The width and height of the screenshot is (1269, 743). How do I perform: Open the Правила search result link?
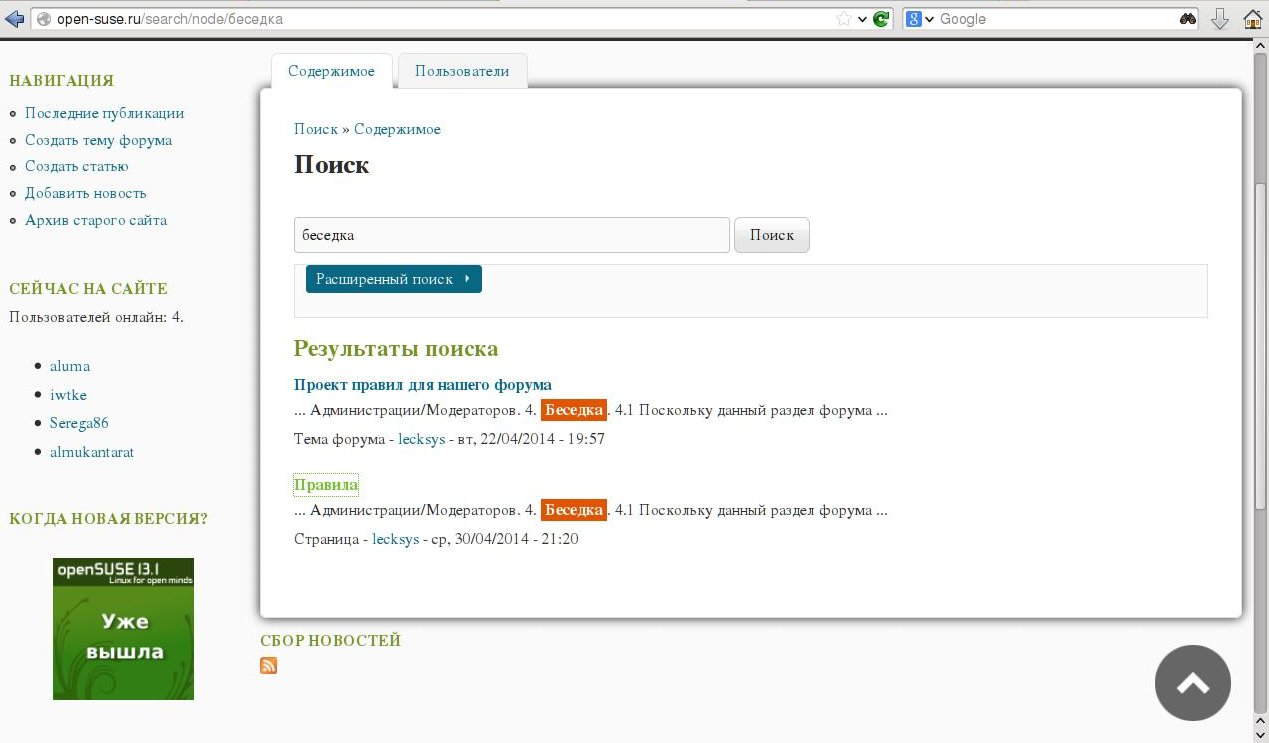325,485
